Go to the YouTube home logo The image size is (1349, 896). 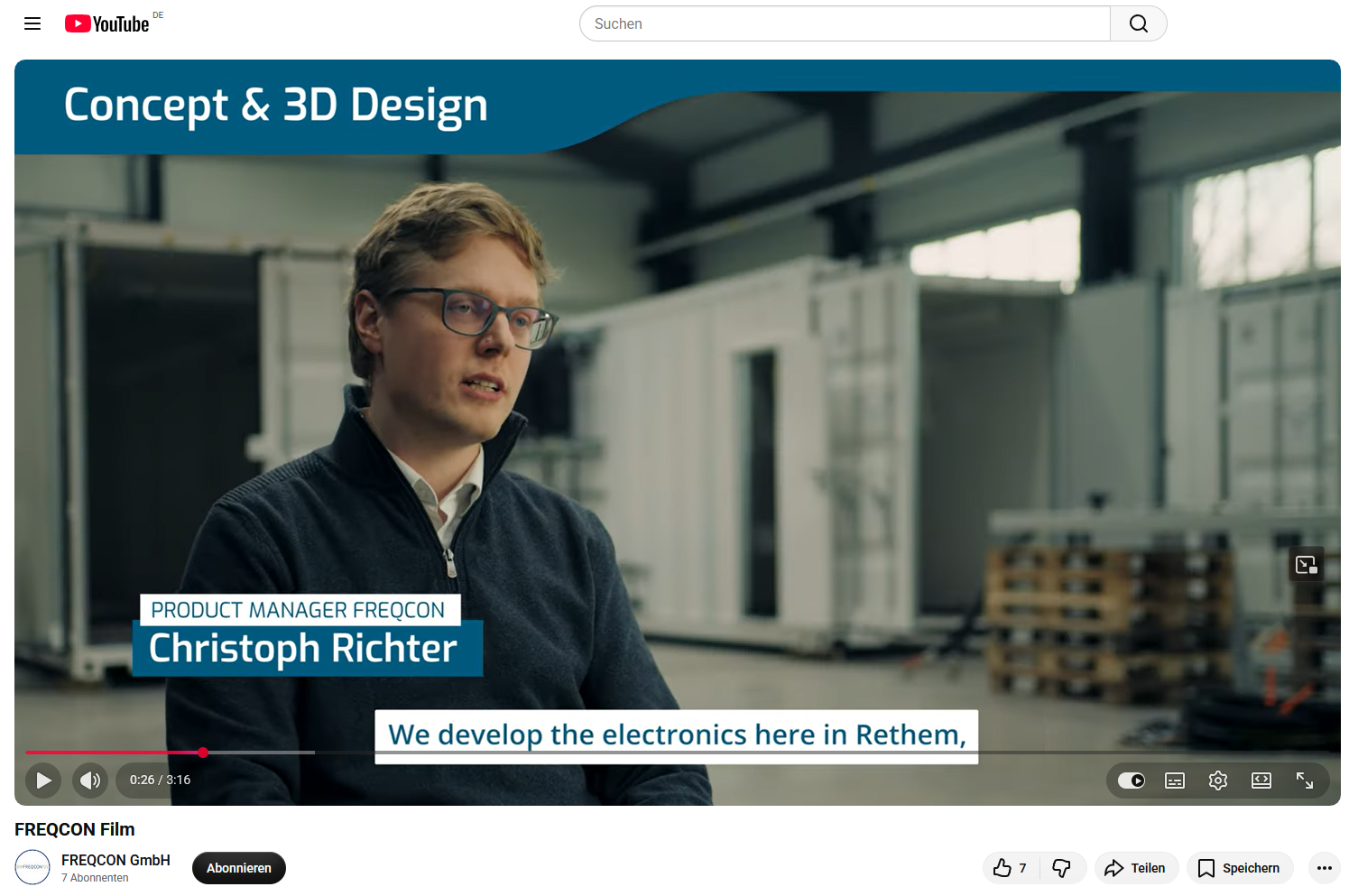coord(107,24)
